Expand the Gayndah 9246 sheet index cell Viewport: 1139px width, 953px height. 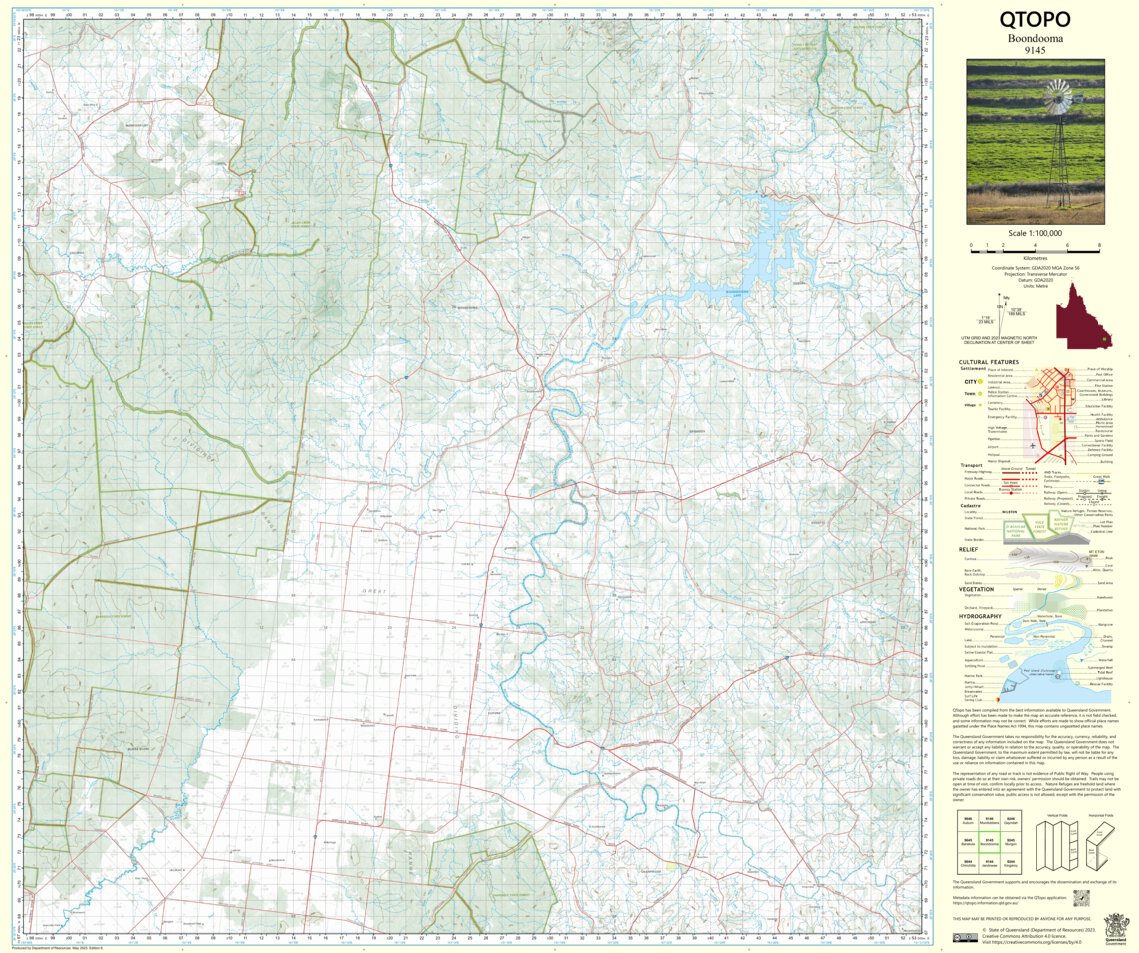1011,821
